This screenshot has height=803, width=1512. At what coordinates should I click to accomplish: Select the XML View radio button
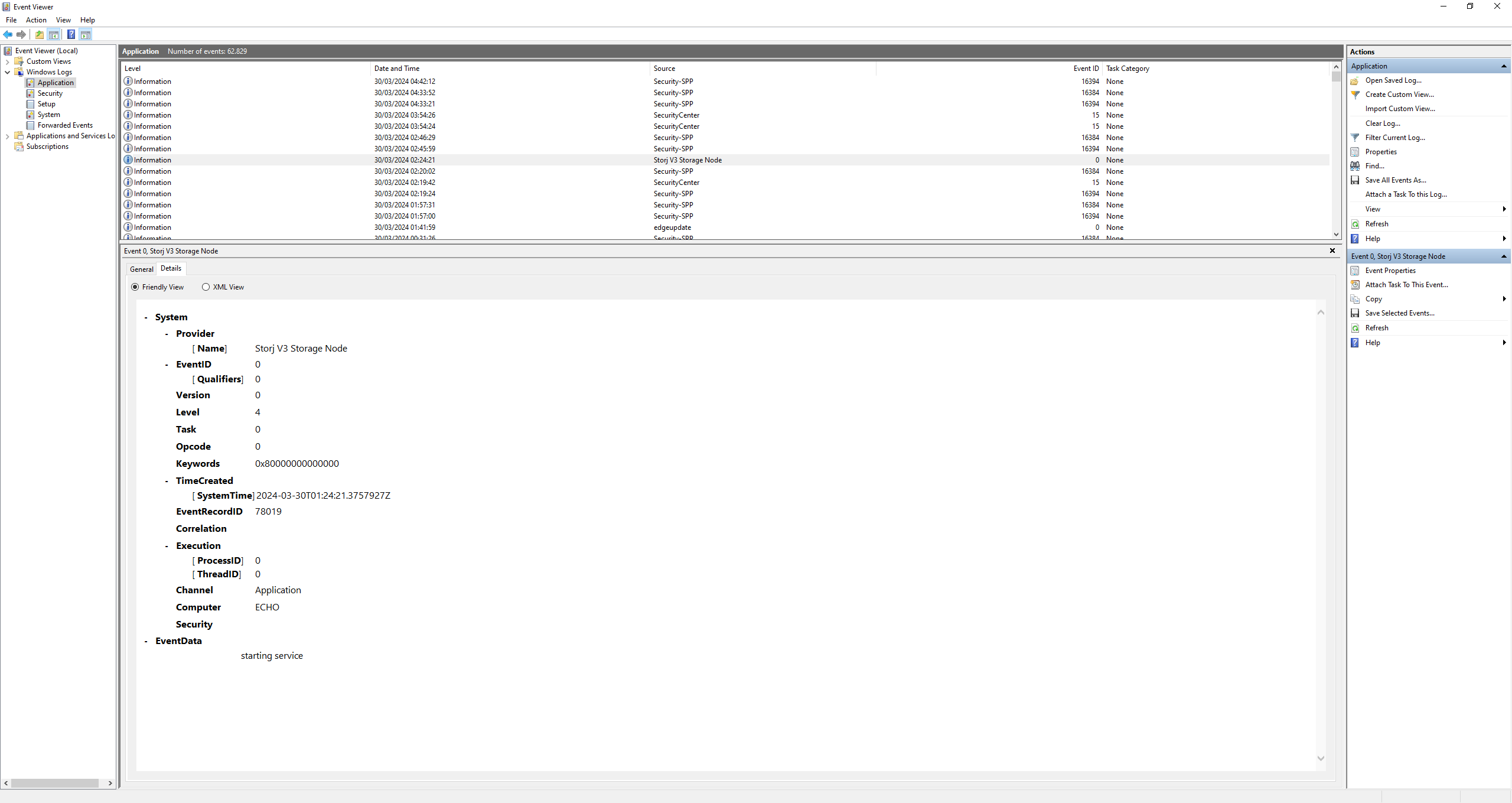click(206, 287)
